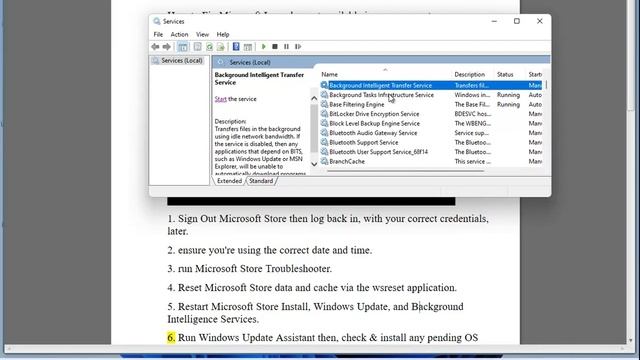Screen dimensions: 640x360
Task: Click the green Refresh toolbar icon
Action: point(209,47)
